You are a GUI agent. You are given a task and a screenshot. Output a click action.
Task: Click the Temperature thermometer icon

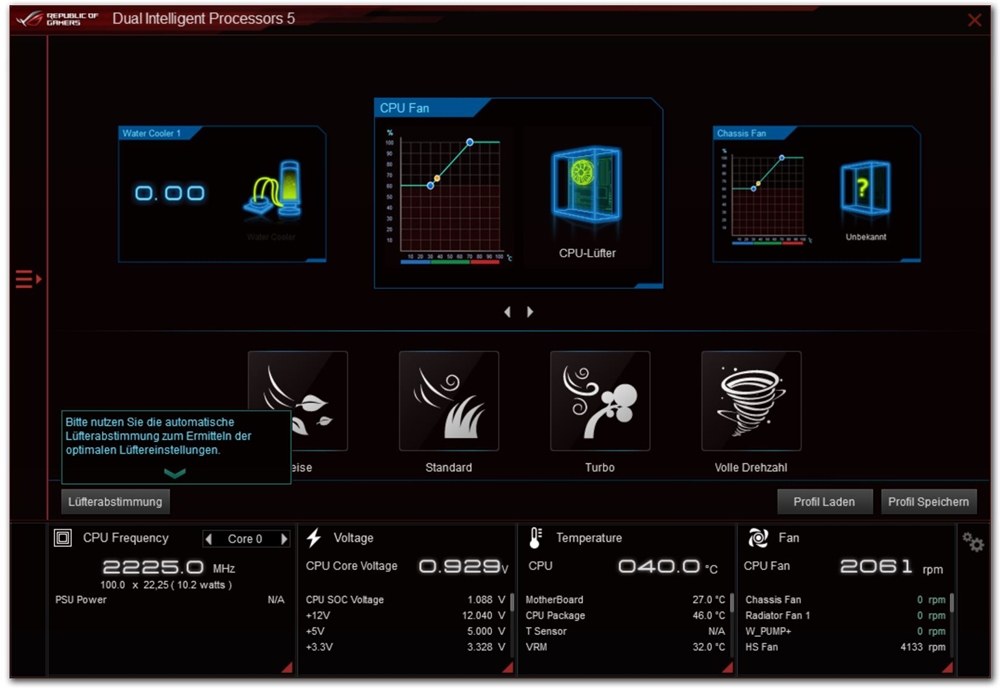pos(535,538)
